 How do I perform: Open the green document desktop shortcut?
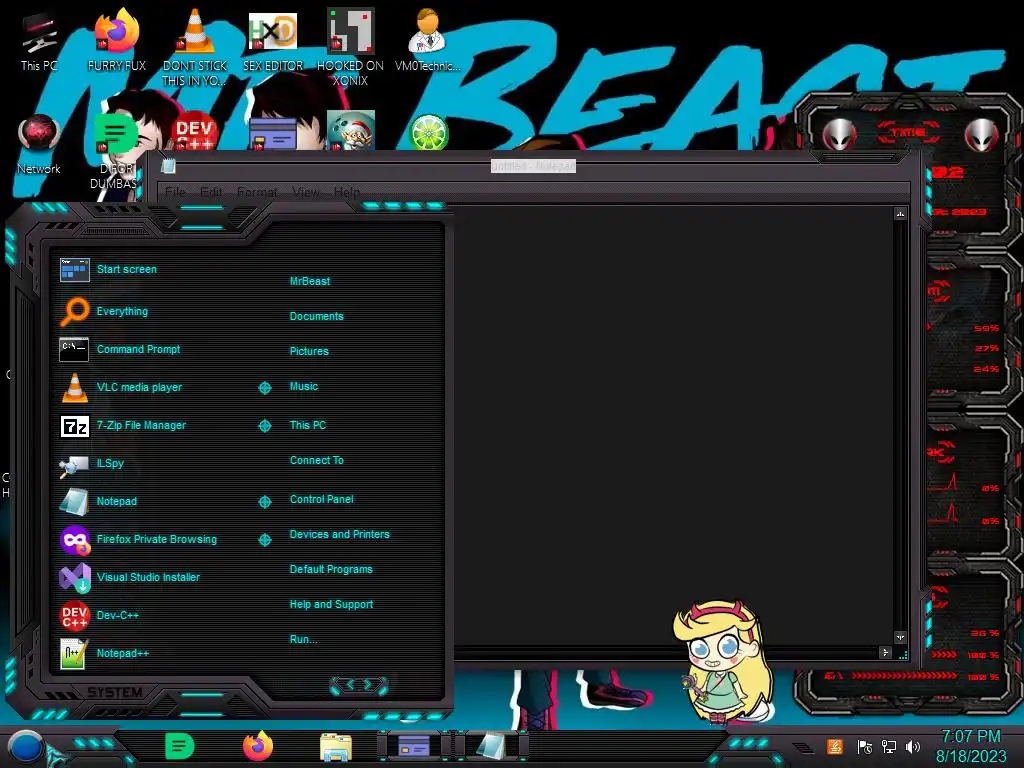116,152
